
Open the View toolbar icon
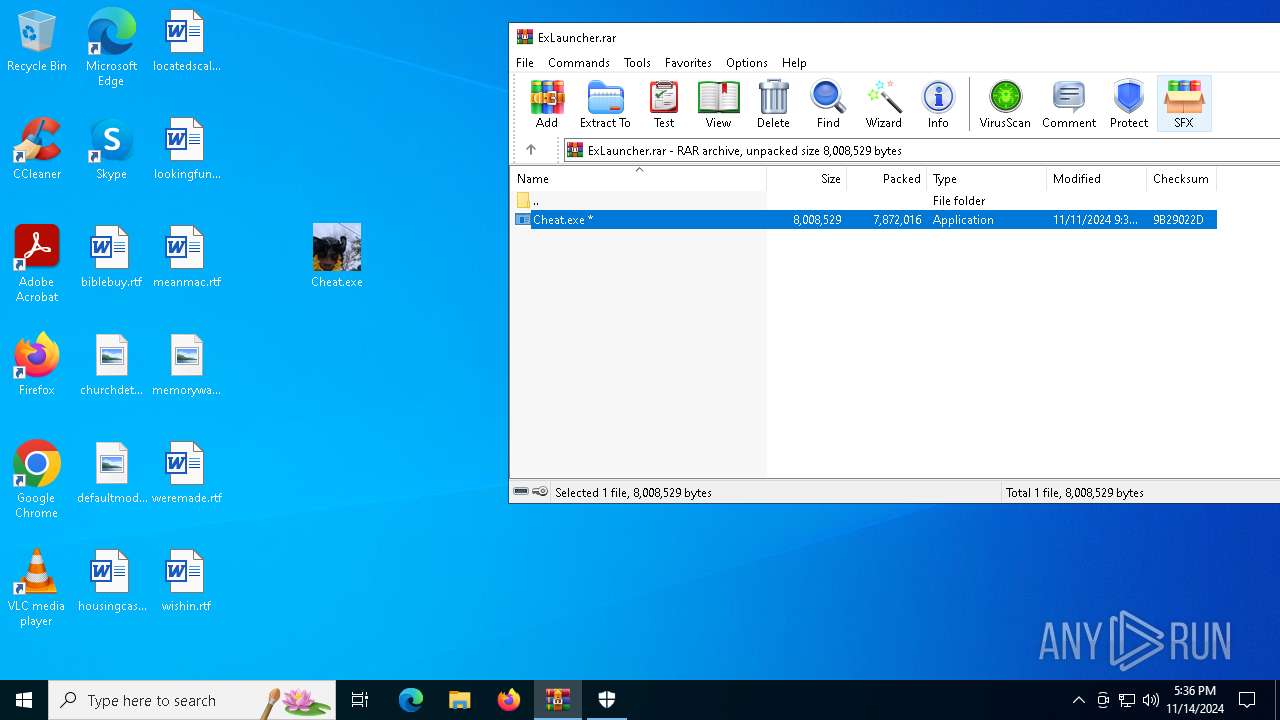pos(718,104)
